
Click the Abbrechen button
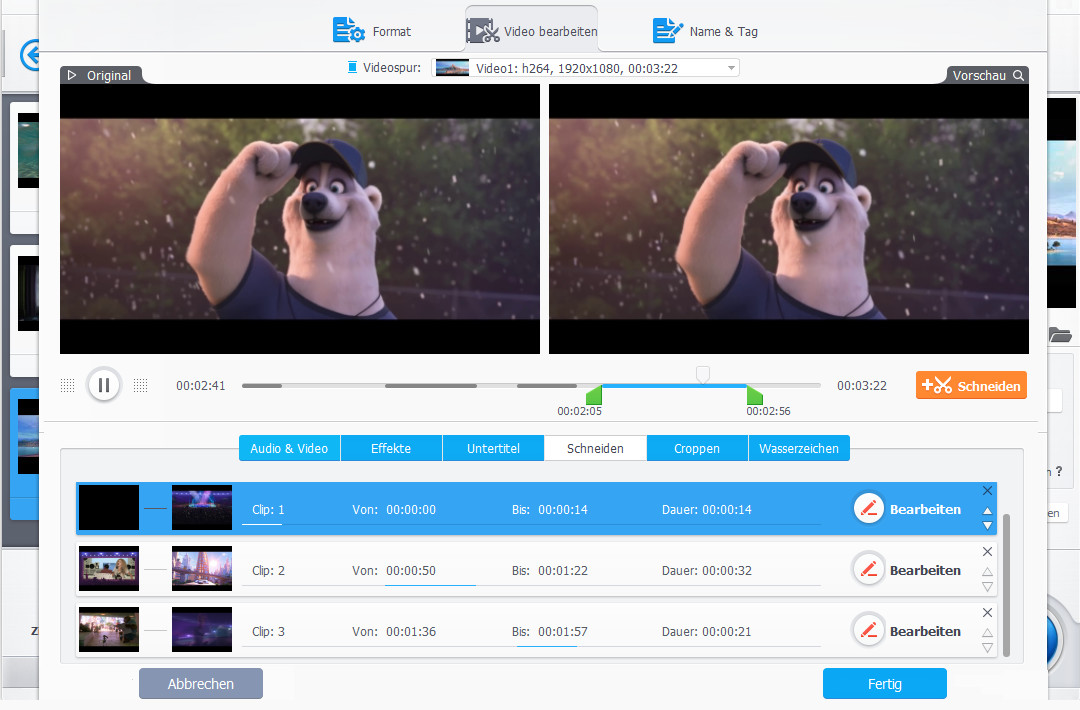[200, 684]
